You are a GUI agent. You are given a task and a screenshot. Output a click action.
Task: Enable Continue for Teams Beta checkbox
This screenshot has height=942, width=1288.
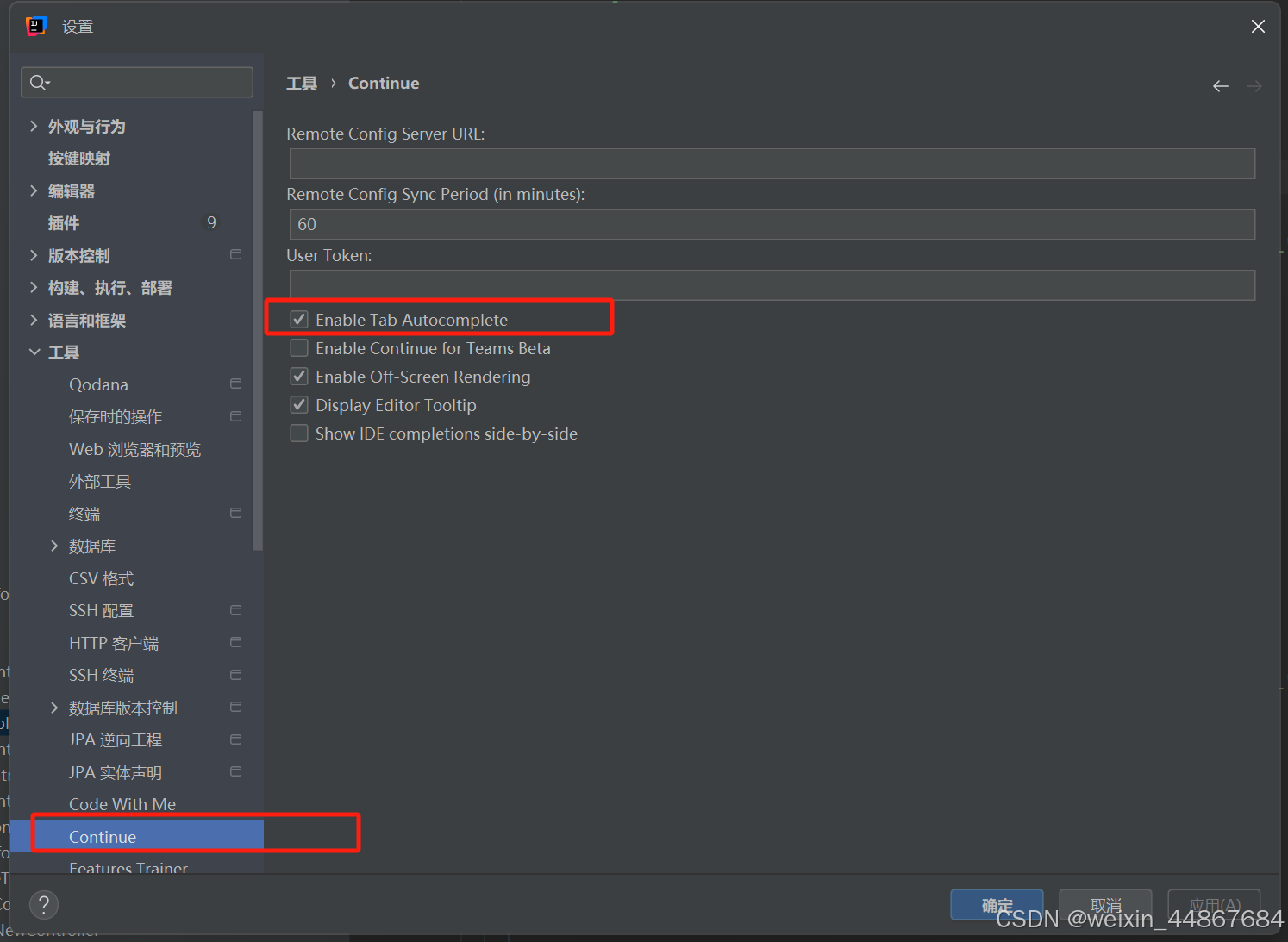coord(299,348)
